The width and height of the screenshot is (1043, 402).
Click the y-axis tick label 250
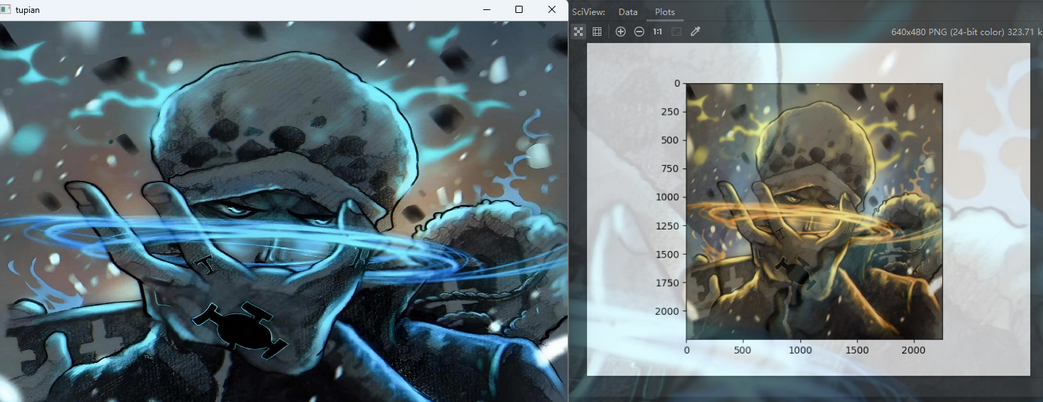(672, 112)
